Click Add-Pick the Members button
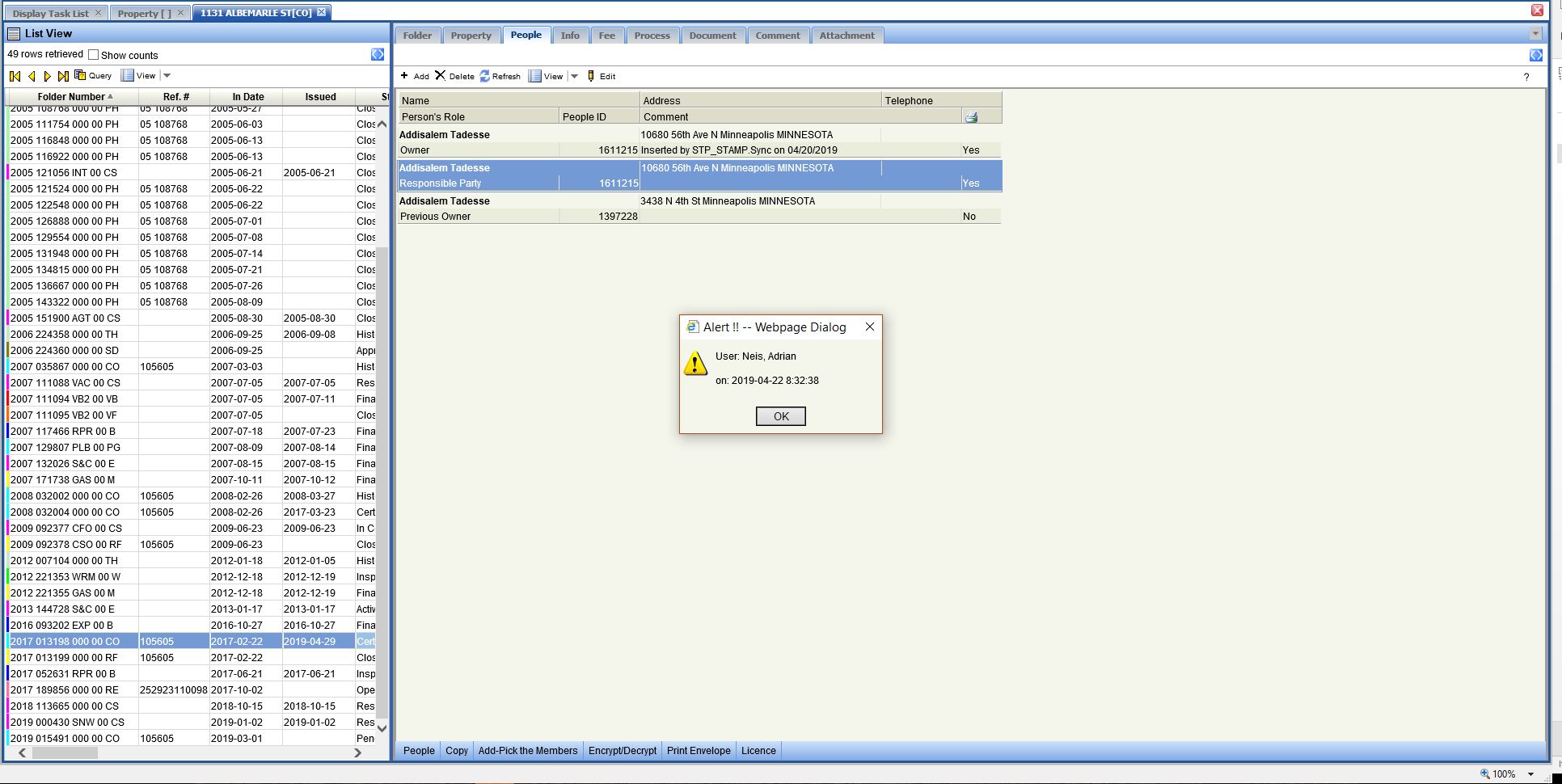This screenshot has height=784, width=1562. (x=528, y=751)
